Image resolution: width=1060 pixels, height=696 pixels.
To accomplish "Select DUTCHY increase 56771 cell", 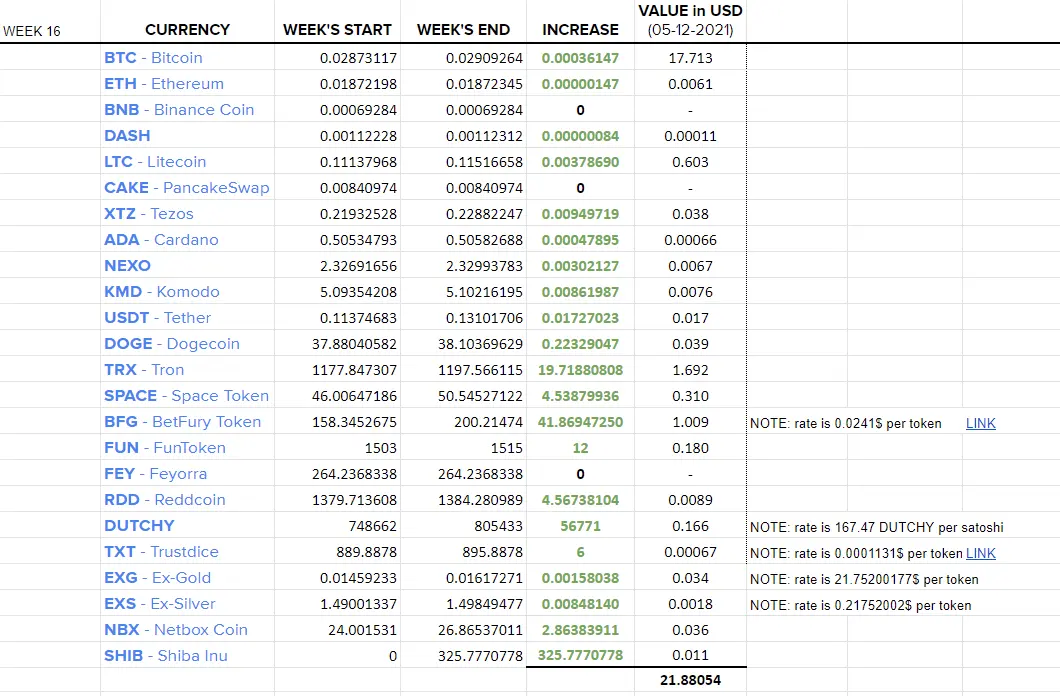I will click(x=580, y=526).
